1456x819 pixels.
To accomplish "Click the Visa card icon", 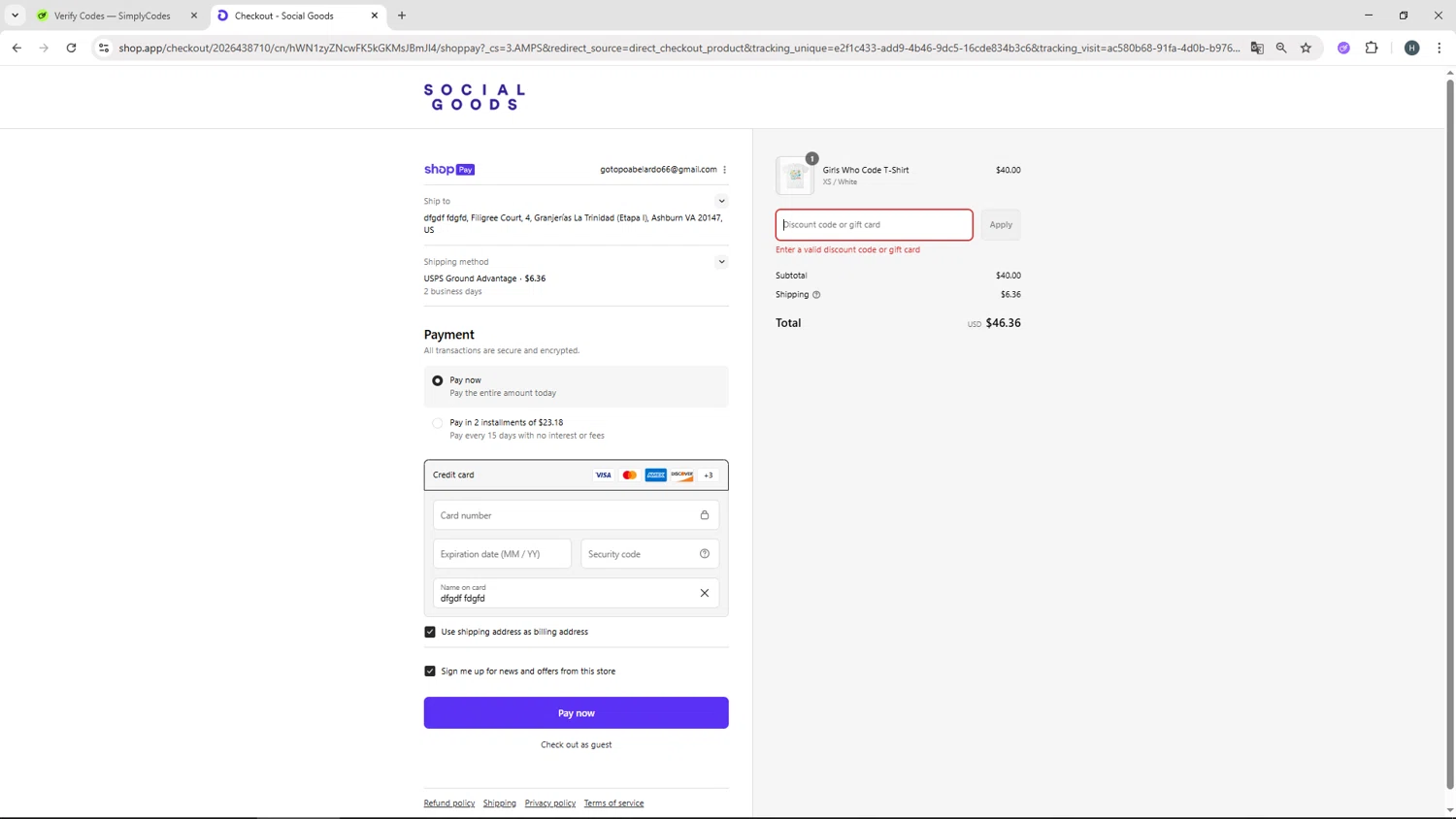I will click(603, 475).
